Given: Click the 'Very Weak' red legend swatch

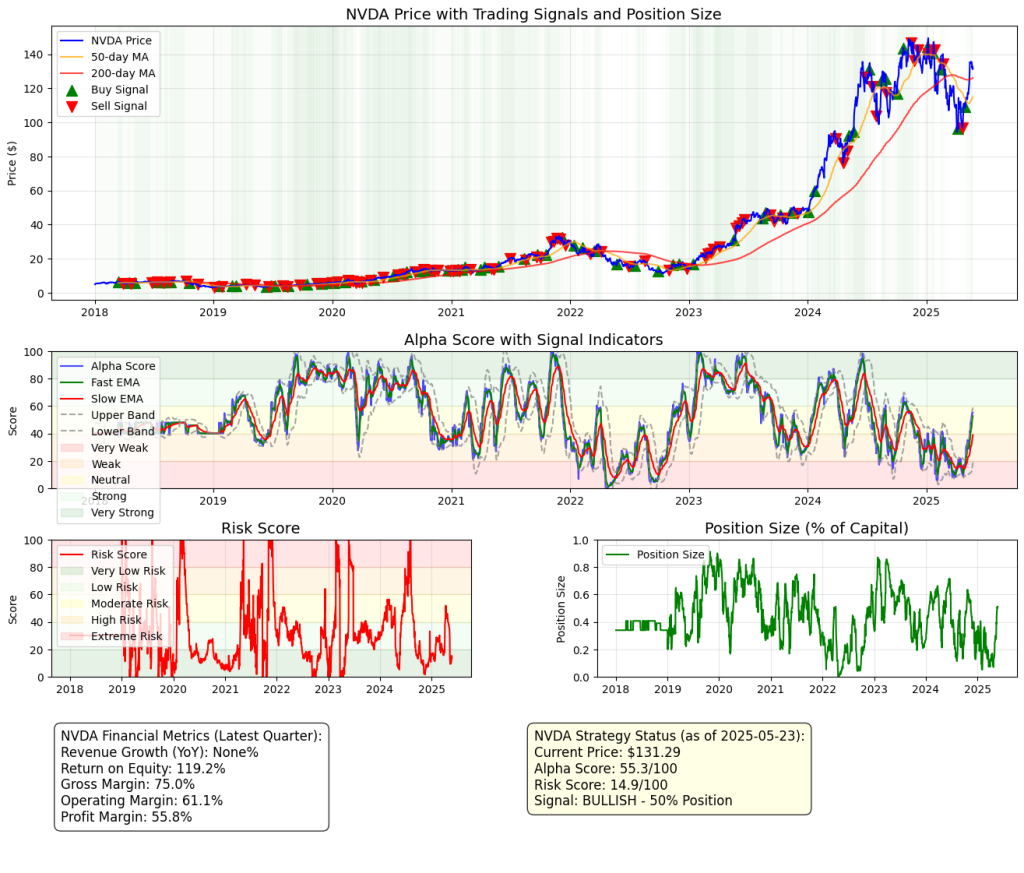Looking at the screenshot, I should click(x=72, y=448).
